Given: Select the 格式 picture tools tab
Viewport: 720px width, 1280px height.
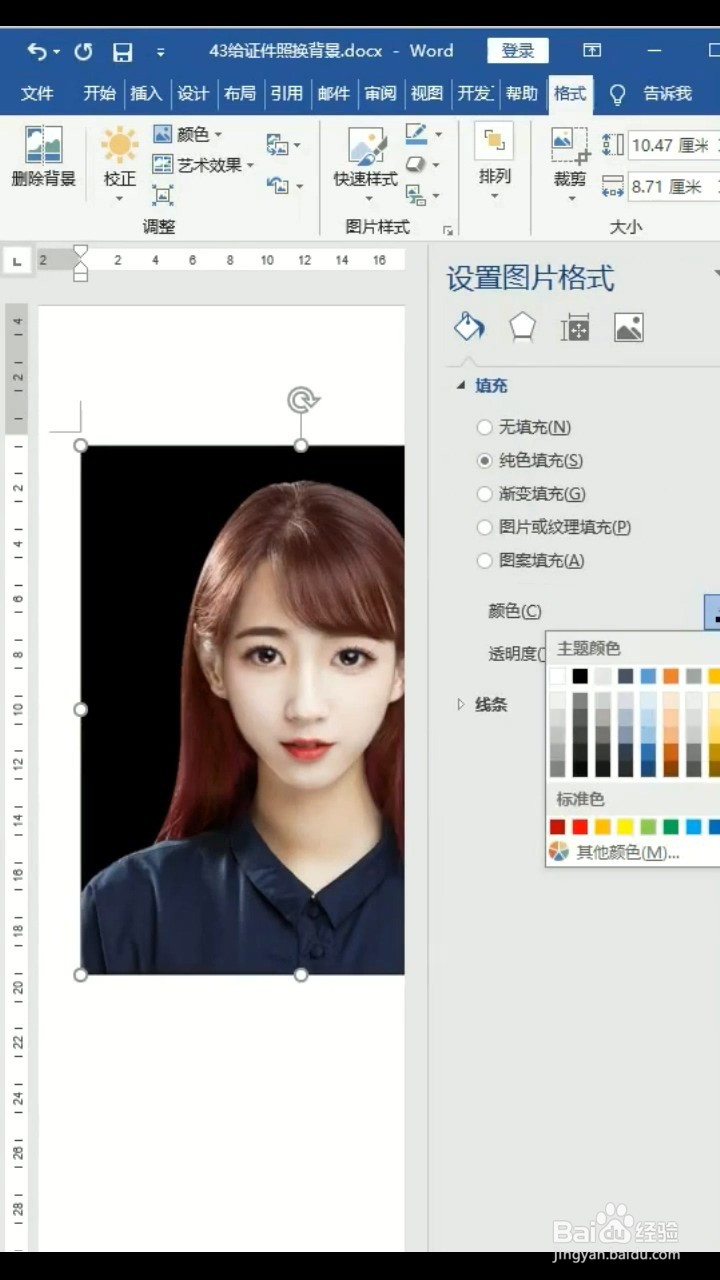Looking at the screenshot, I should click(570, 93).
